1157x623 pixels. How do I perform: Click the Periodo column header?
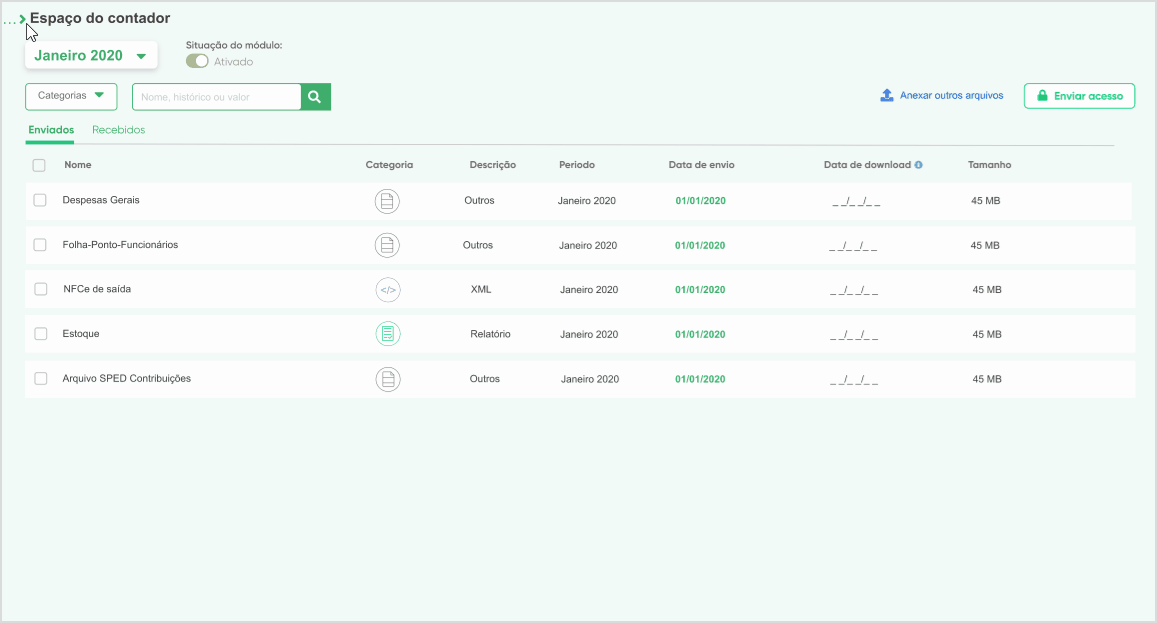576,165
